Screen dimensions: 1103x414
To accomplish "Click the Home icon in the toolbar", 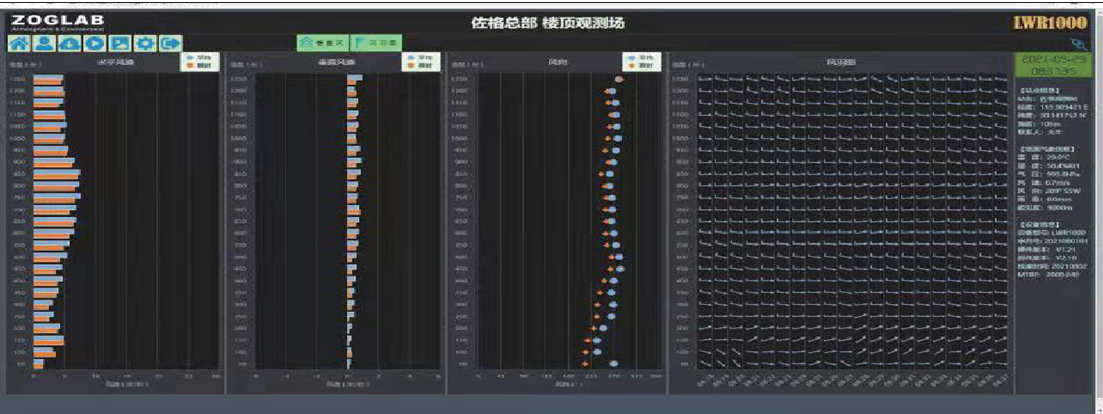I will (18, 43).
